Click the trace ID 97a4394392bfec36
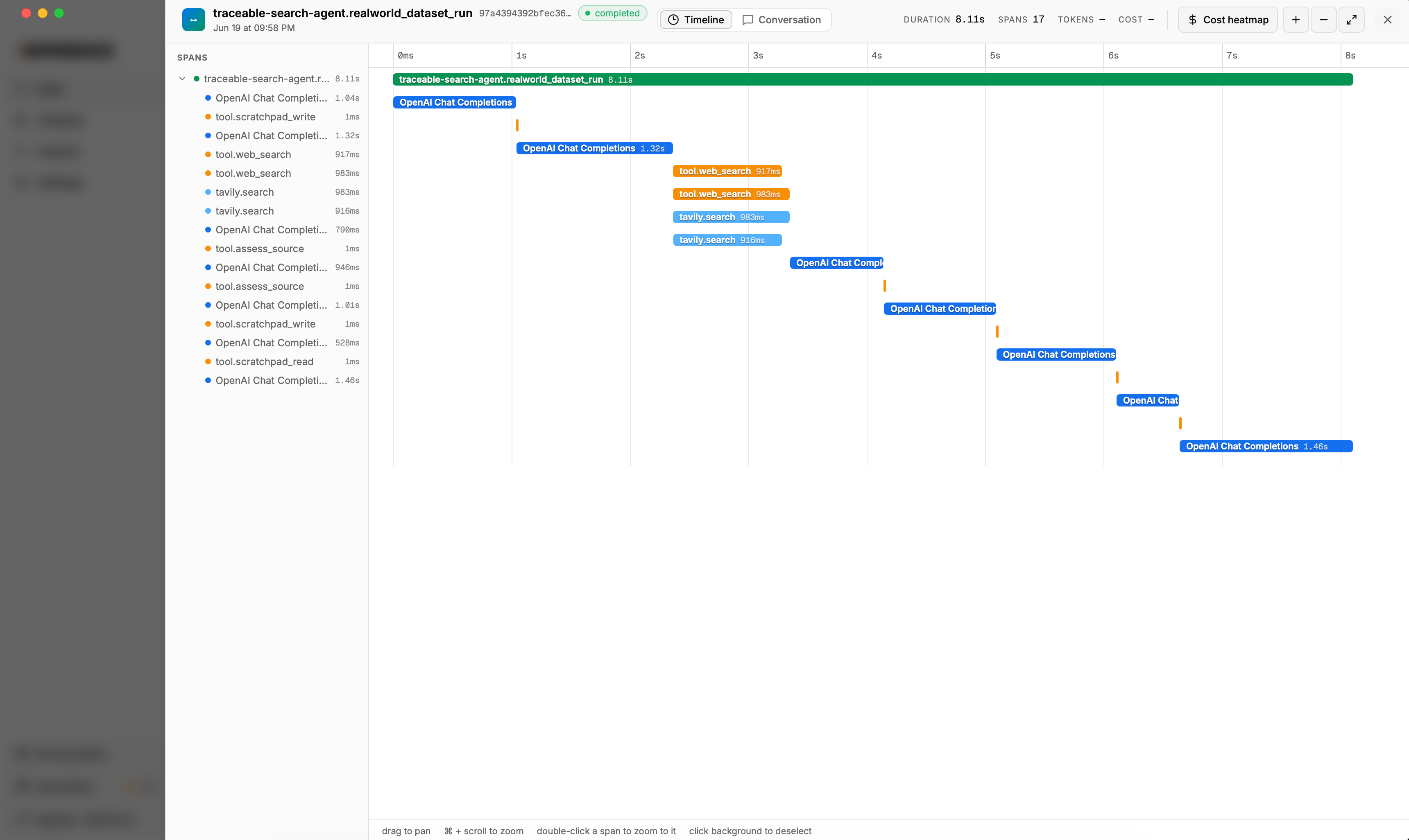This screenshot has width=1409, height=840. pyautogui.click(x=525, y=13)
